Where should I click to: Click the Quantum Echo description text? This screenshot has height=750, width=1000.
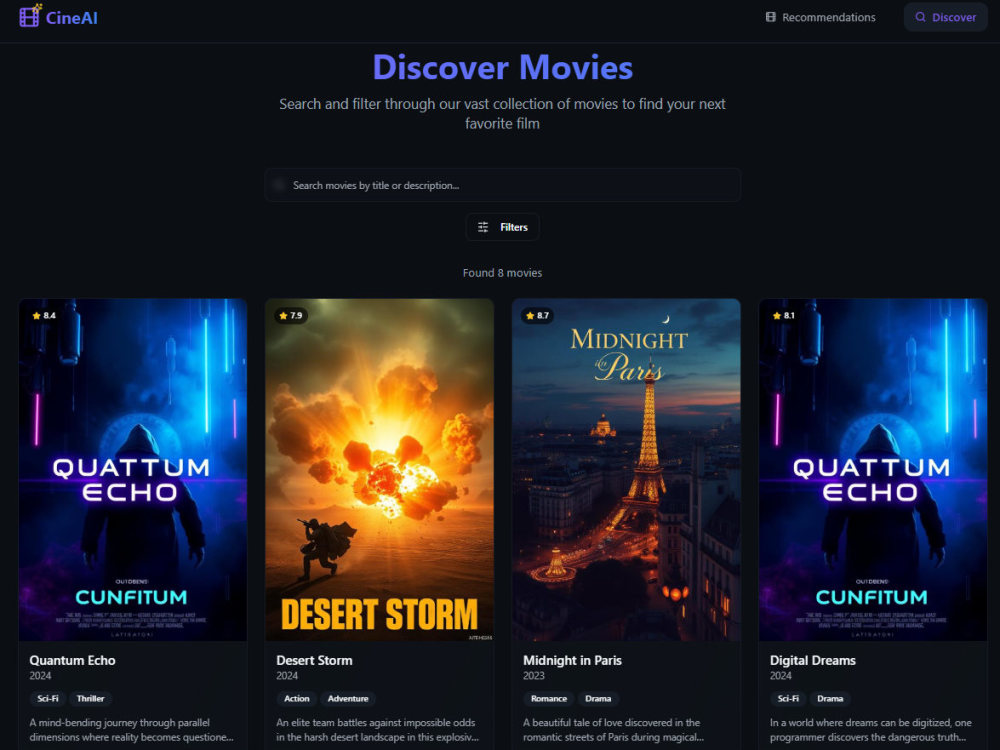pyautogui.click(x=131, y=730)
